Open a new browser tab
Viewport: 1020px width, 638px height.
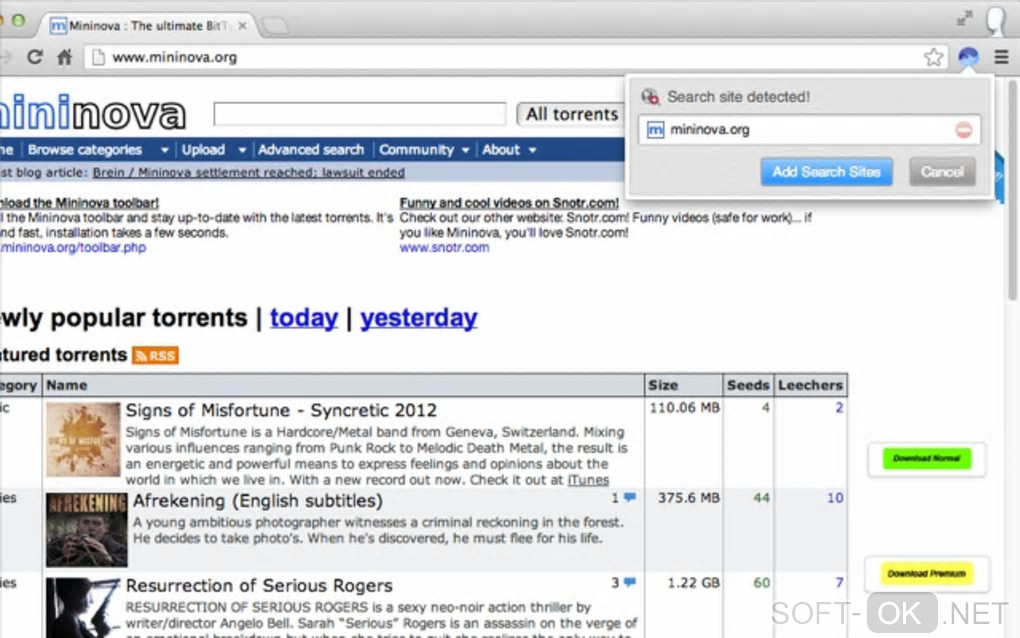pos(275,26)
